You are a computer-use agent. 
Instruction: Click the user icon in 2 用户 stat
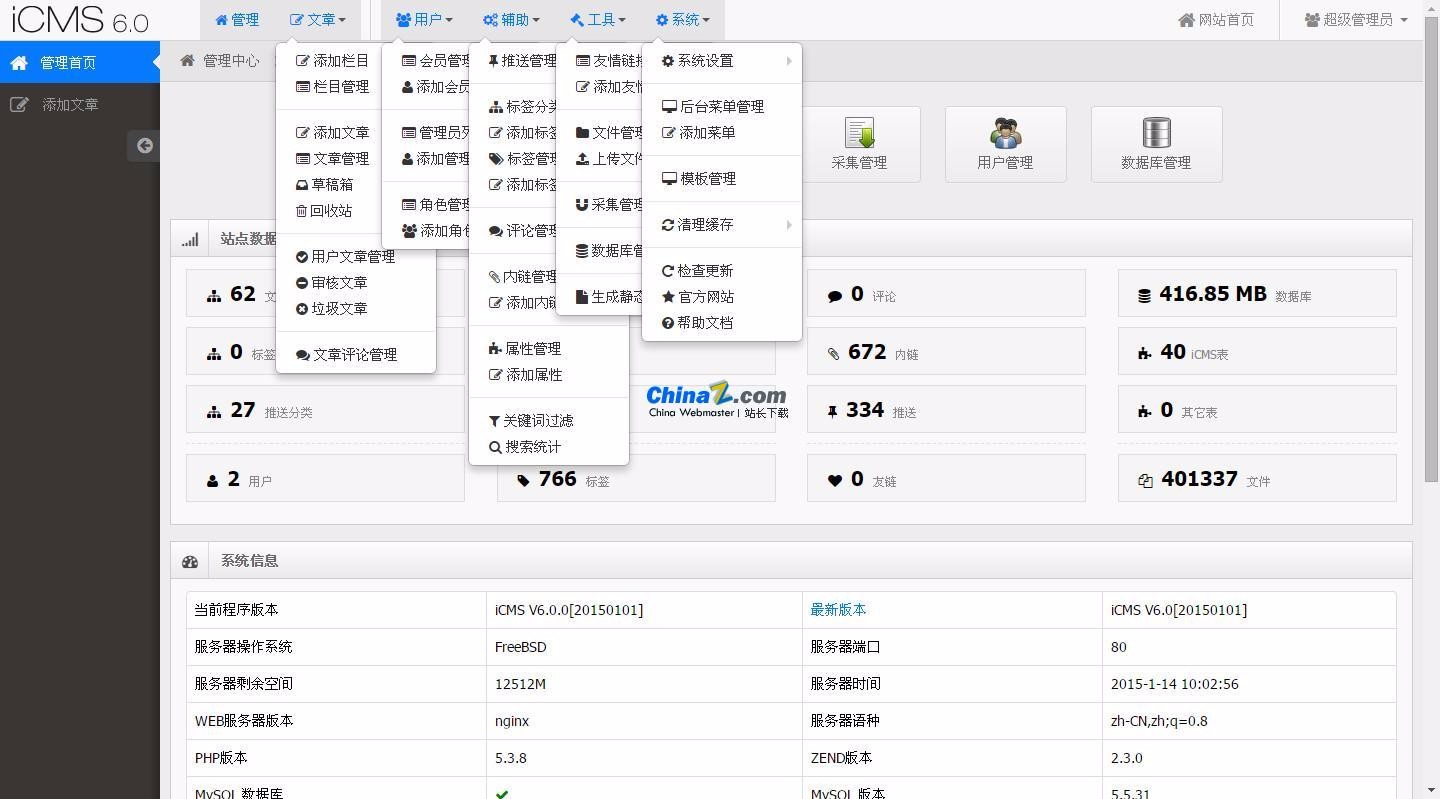(x=212, y=481)
